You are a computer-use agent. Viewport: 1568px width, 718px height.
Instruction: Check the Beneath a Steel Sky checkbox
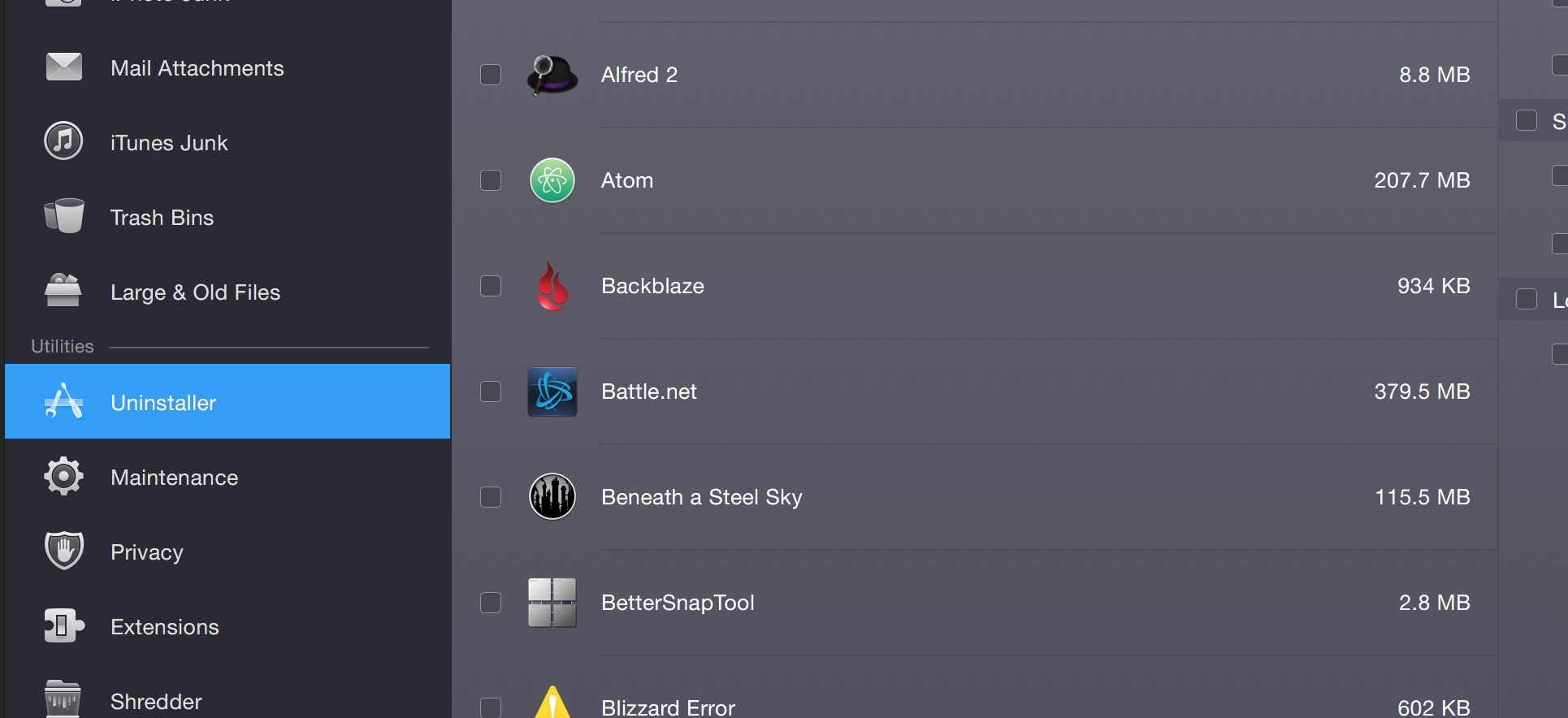click(x=491, y=497)
